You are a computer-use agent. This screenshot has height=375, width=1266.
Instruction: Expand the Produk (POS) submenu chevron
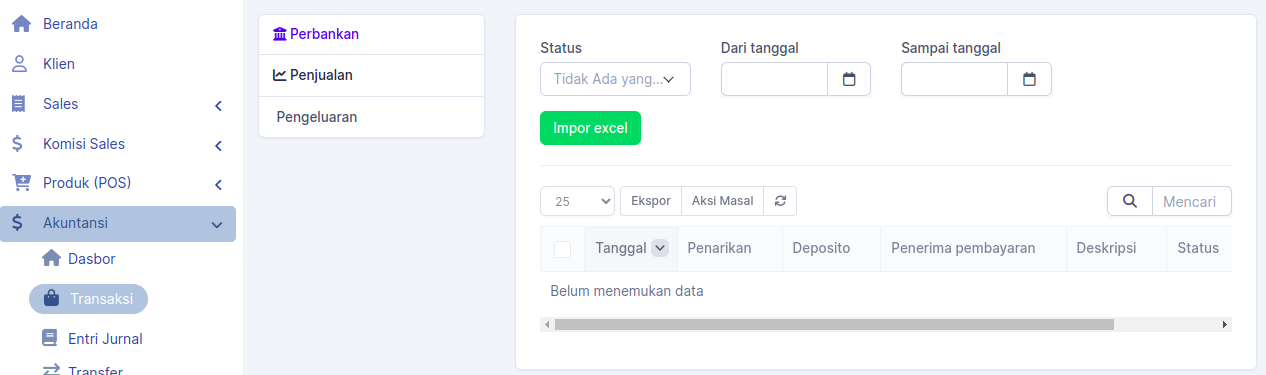tap(218, 185)
